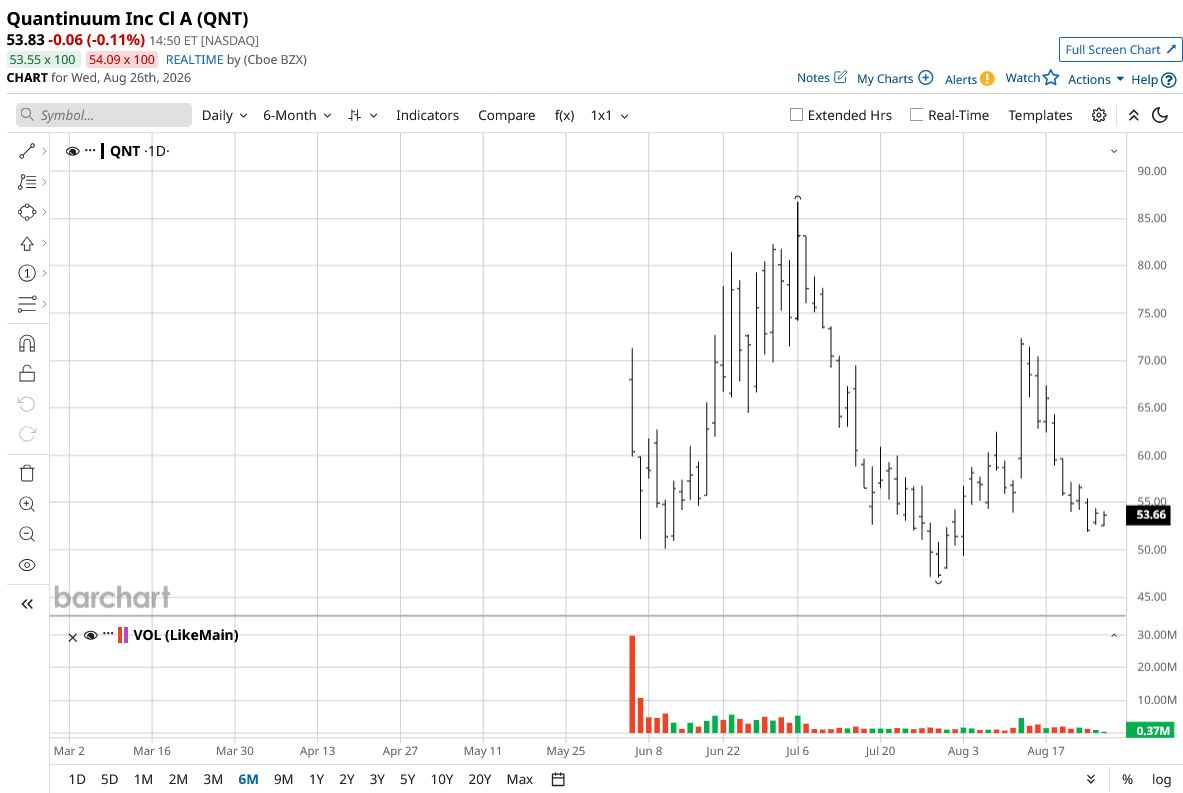This screenshot has width=1183, height=793.
Task: Open the Fibonacci retracement tools group
Action: pos(27,182)
